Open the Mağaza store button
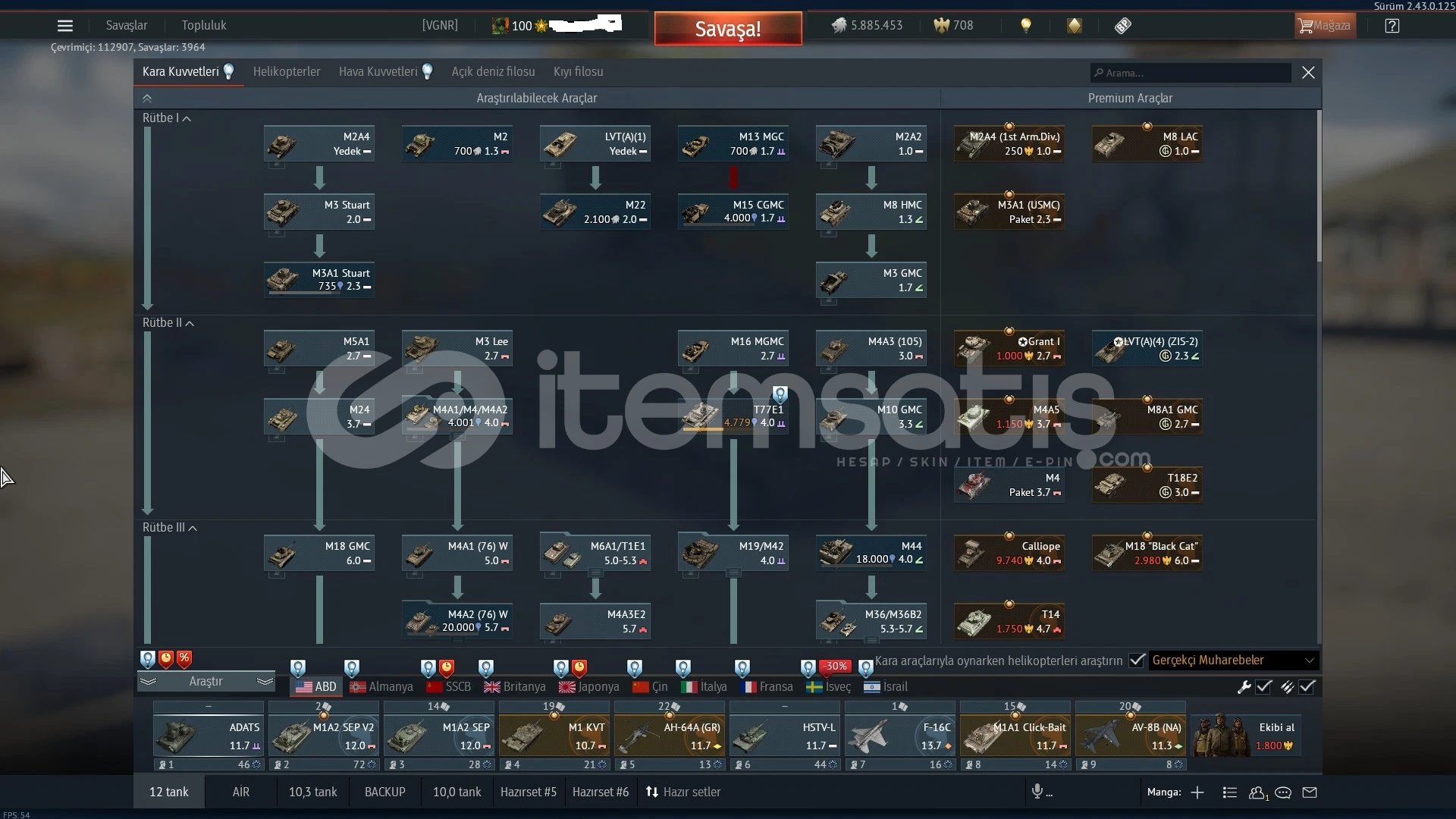 tap(1325, 26)
